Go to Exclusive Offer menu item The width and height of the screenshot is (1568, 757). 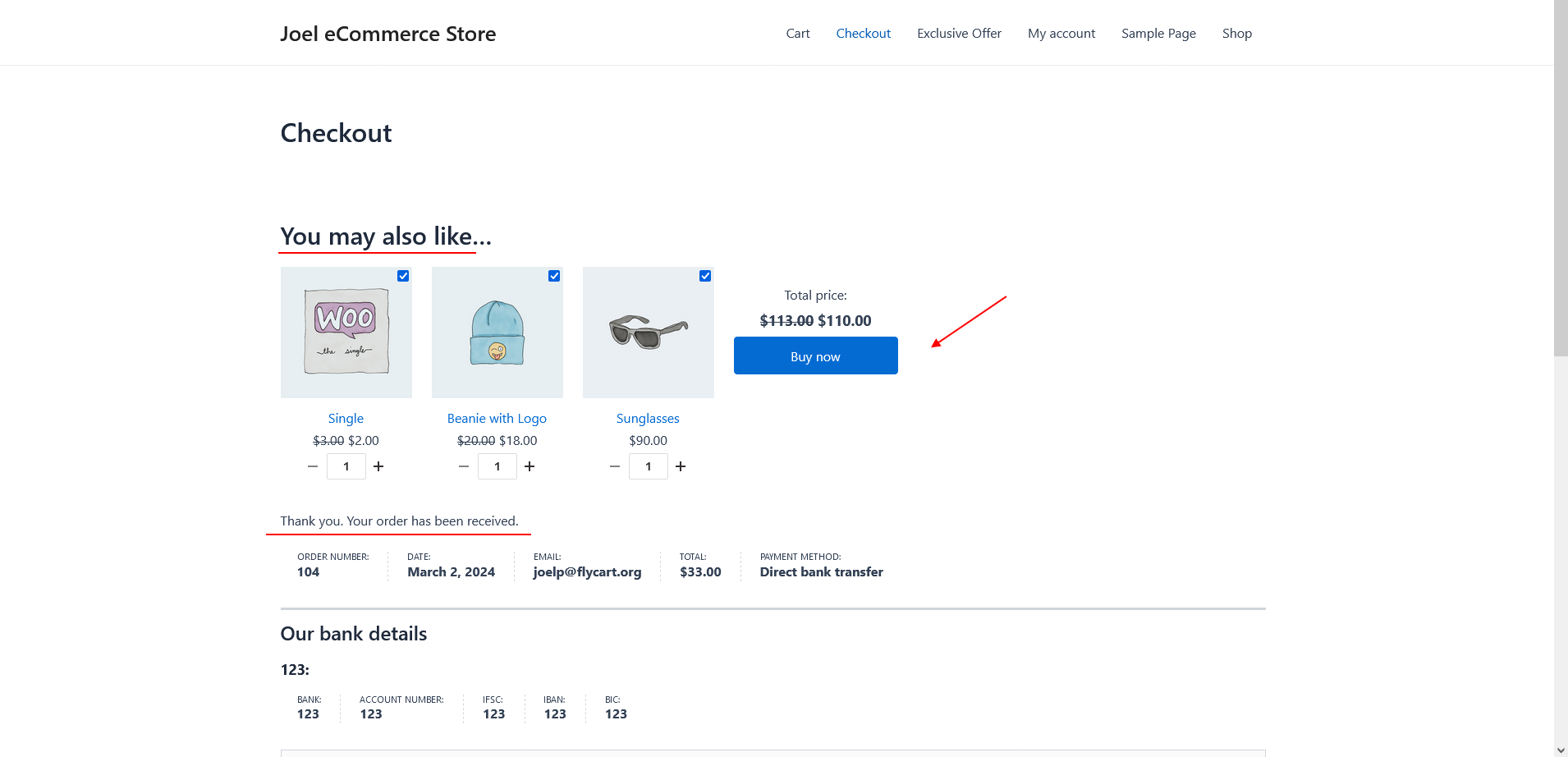click(x=959, y=34)
